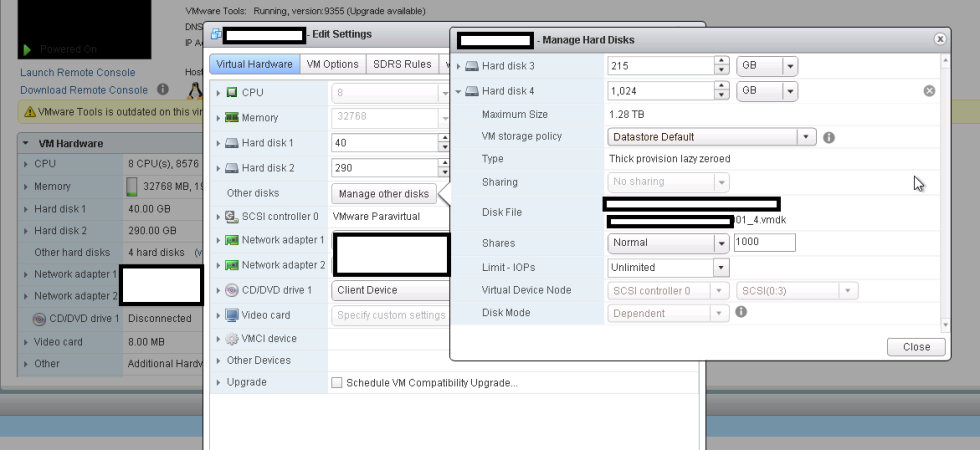The height and width of the screenshot is (450, 980).
Task: Click the VMware Tools warning icon
Action: pos(29,112)
